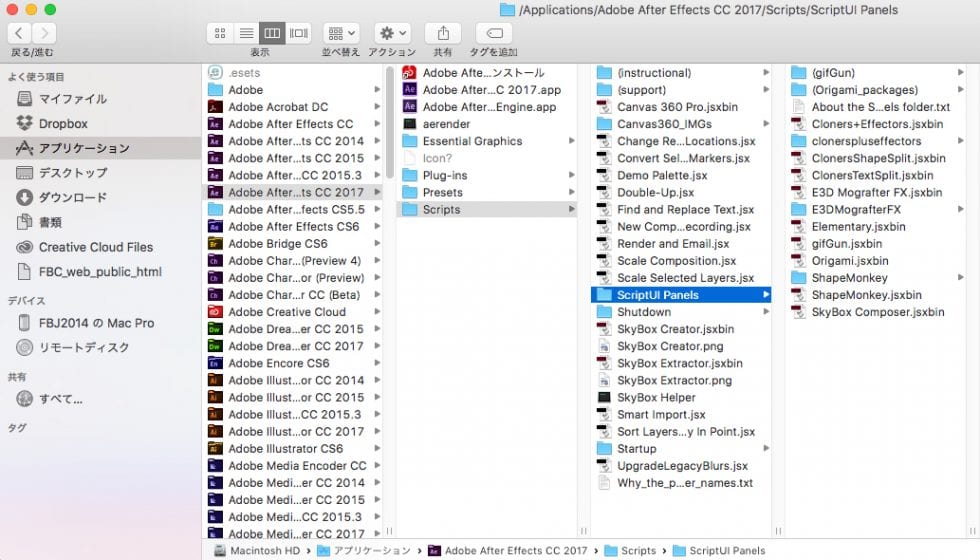Image resolution: width=980 pixels, height=560 pixels.
Task: Switch to list view mode
Action: tap(246, 33)
